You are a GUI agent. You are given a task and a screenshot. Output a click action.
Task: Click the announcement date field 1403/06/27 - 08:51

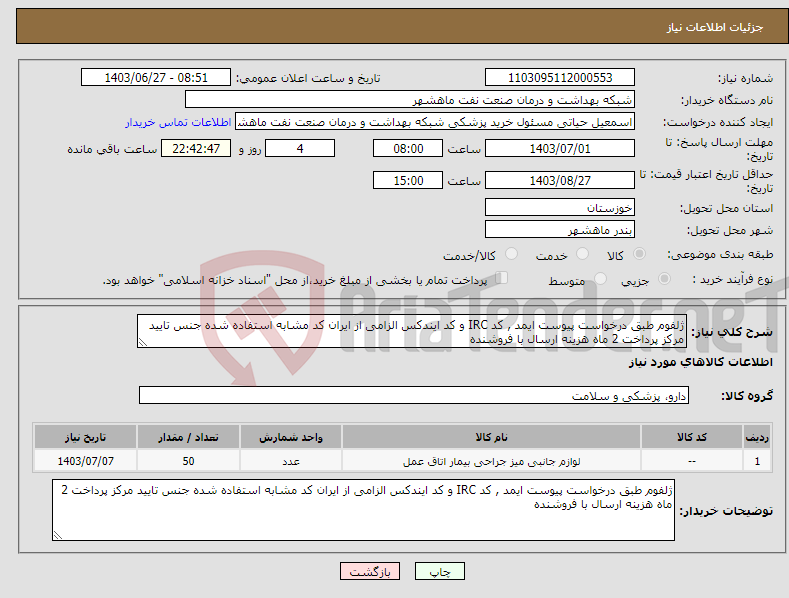[155, 78]
